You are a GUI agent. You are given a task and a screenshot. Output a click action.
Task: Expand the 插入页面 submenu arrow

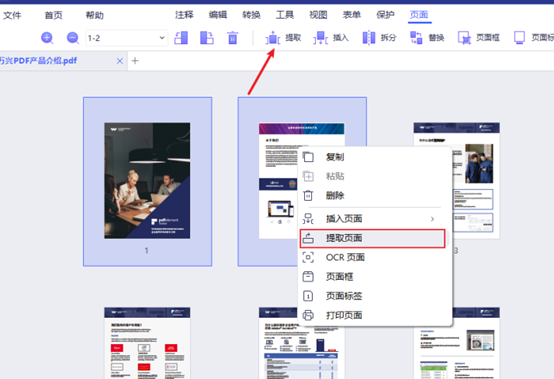point(432,219)
